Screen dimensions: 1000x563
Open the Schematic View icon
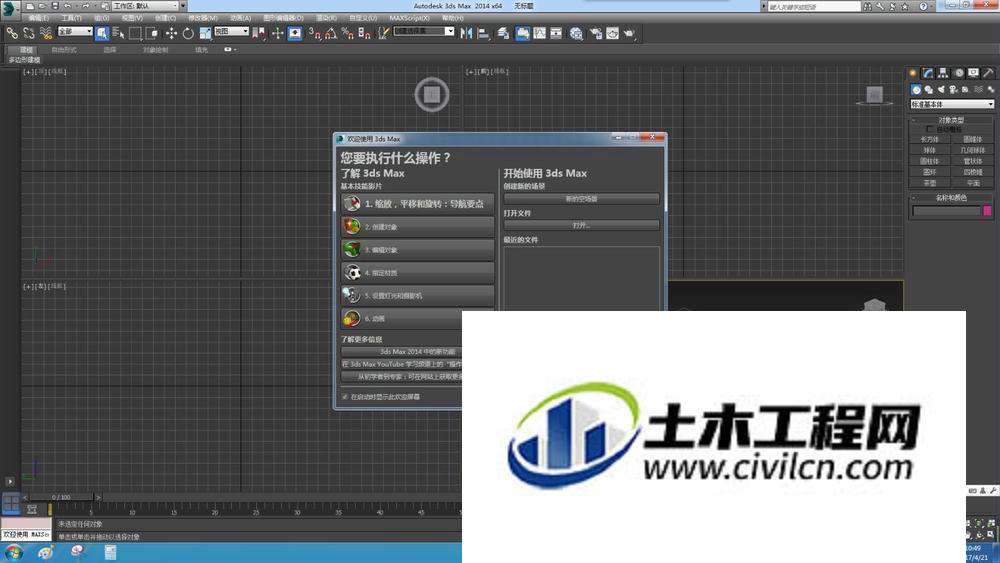point(556,33)
